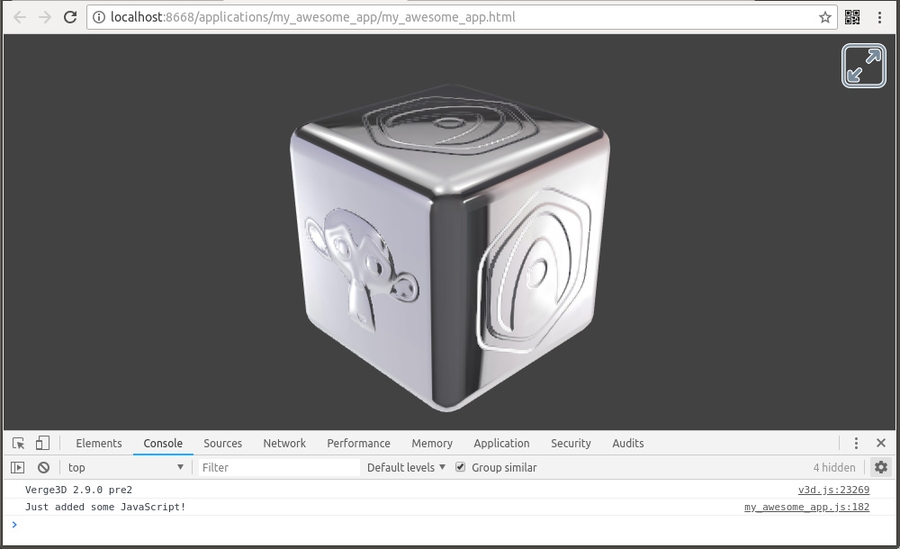Open the v3d.js:23269 source link
The height and width of the screenshot is (549, 900).
click(x=833, y=490)
